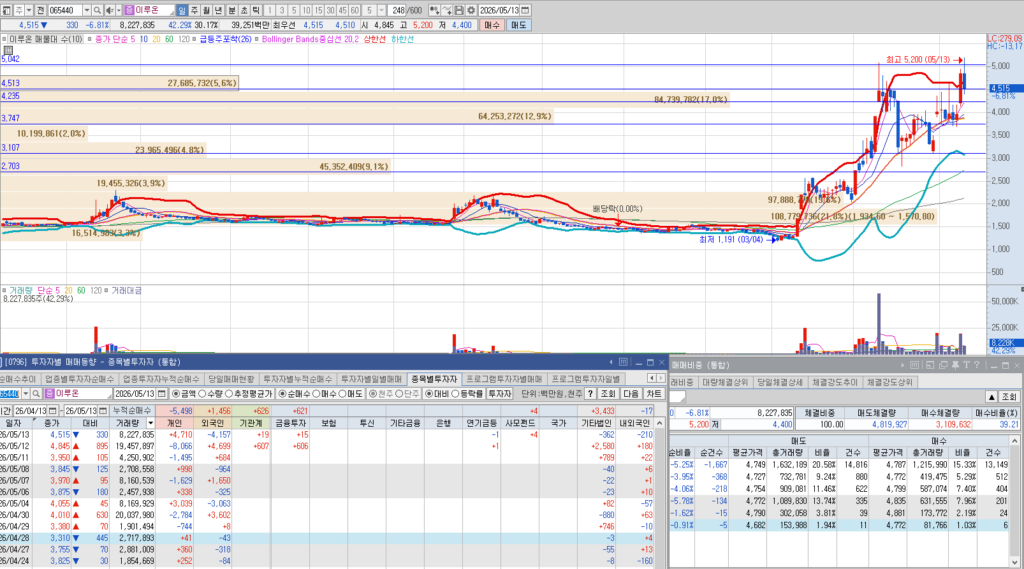Viewport: 1024px width, 569px height.
Task: Select the 금액 radio button
Action: [x=176, y=394]
